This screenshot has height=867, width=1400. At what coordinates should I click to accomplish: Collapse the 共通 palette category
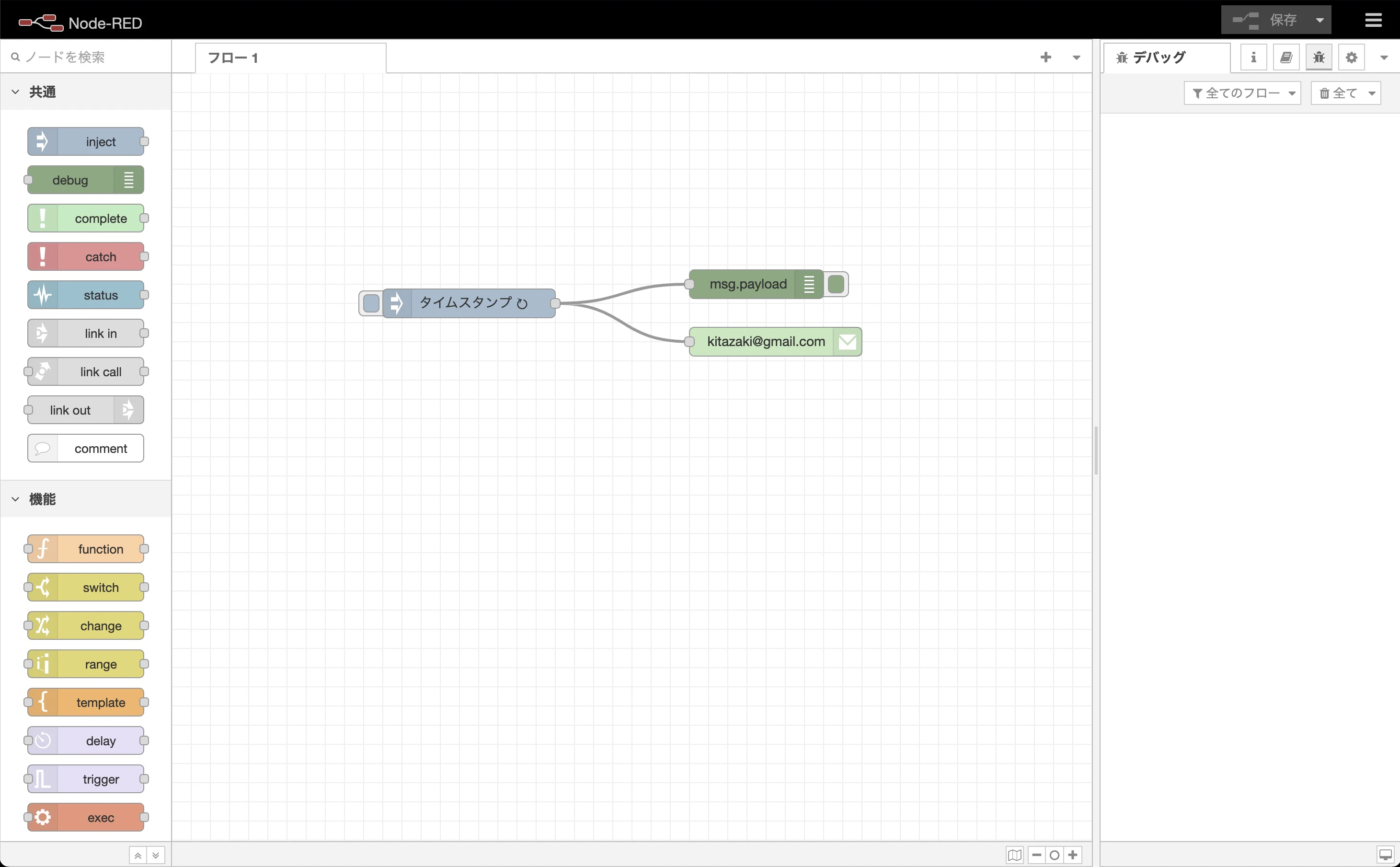(86, 92)
